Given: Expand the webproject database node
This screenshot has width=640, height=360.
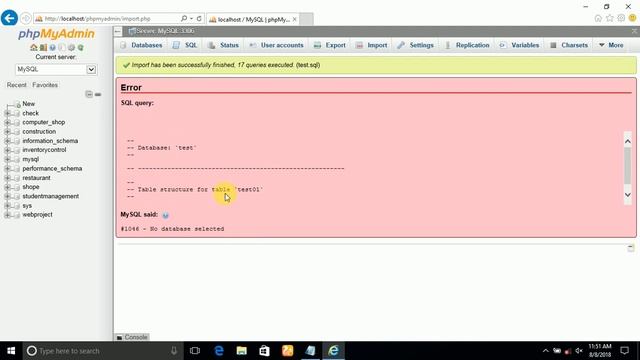Looking at the screenshot, I should click(7, 215).
